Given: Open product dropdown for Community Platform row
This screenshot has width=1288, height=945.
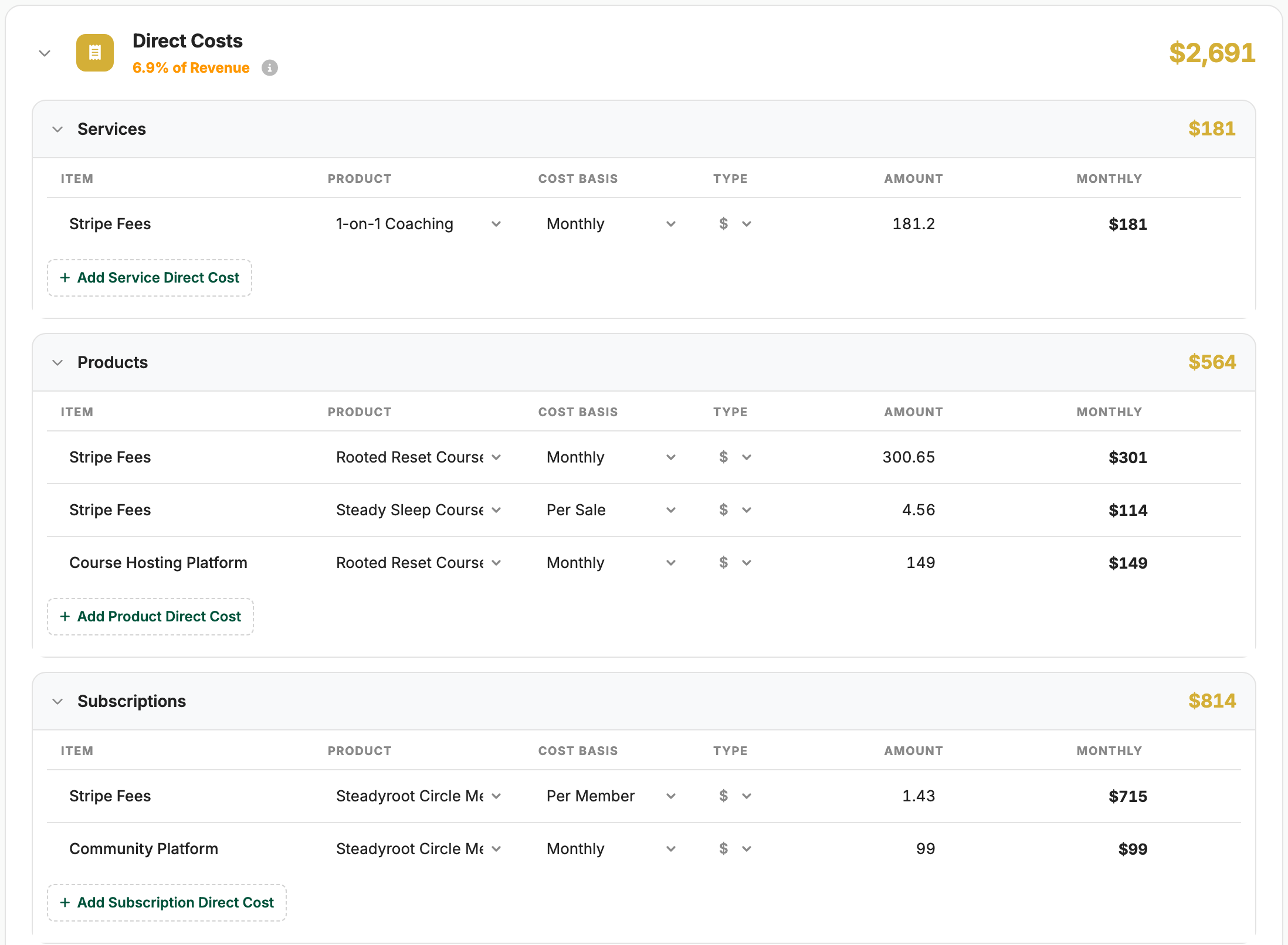Looking at the screenshot, I should 418,849.
